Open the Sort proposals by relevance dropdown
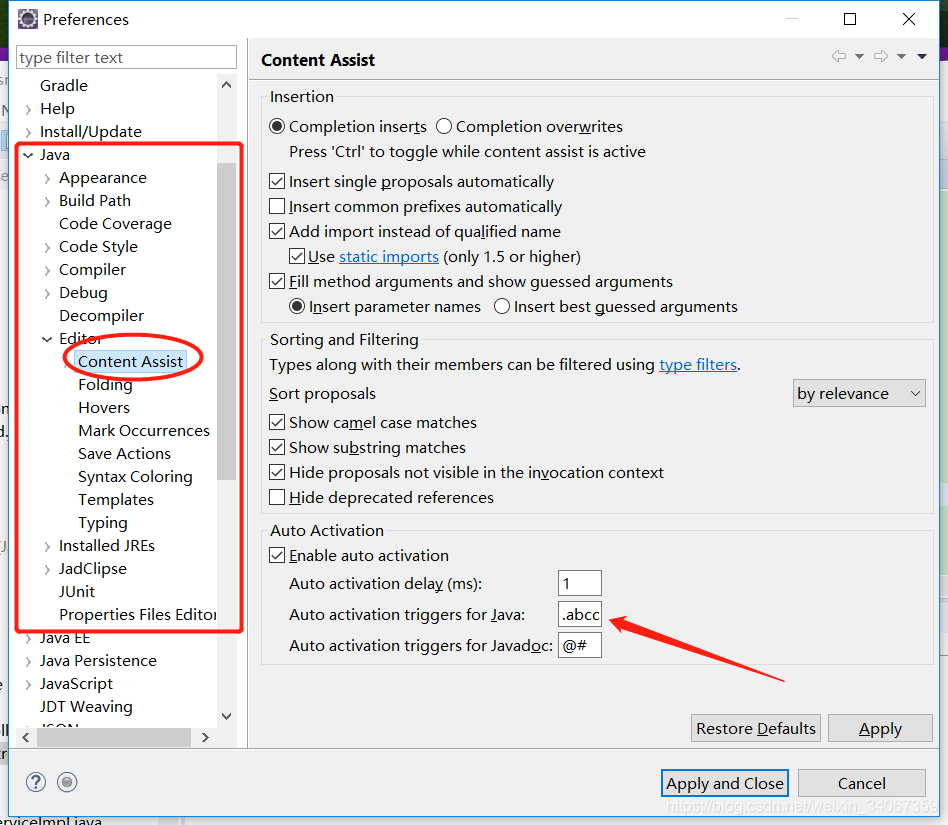 [859, 393]
